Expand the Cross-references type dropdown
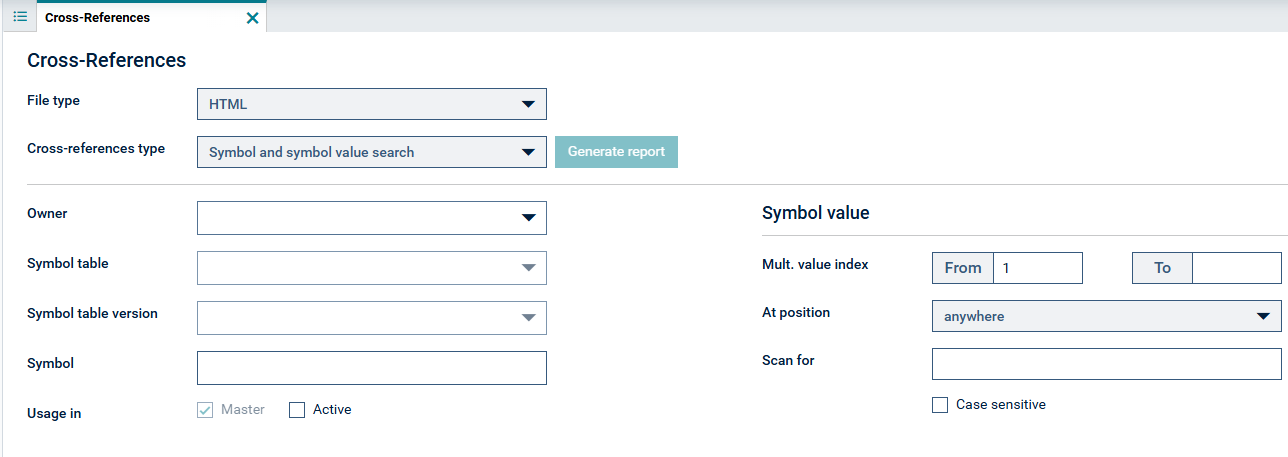The height and width of the screenshot is (457, 1288). [x=372, y=152]
